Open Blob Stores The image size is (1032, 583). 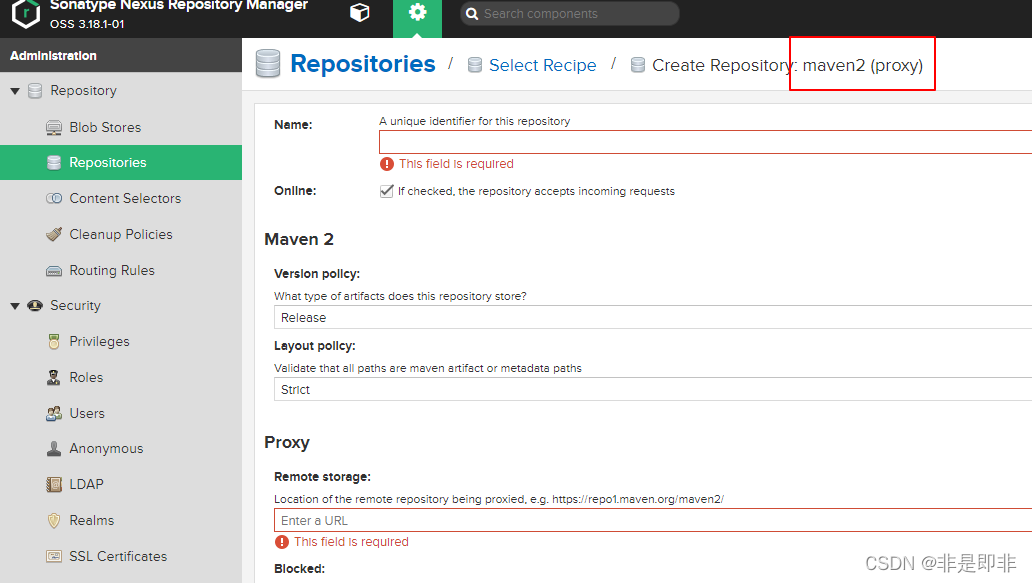click(x=105, y=128)
